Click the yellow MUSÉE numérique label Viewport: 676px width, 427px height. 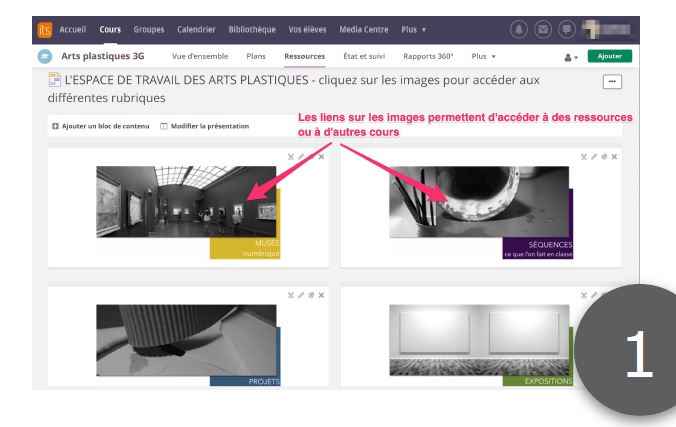click(245, 248)
